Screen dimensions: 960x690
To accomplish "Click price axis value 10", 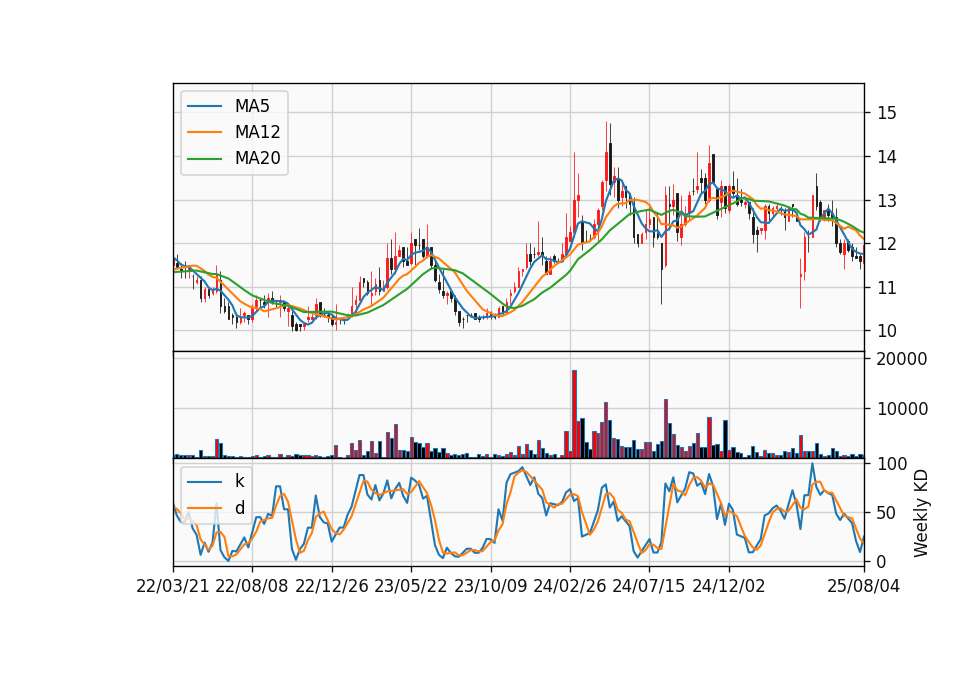I will tap(887, 331).
